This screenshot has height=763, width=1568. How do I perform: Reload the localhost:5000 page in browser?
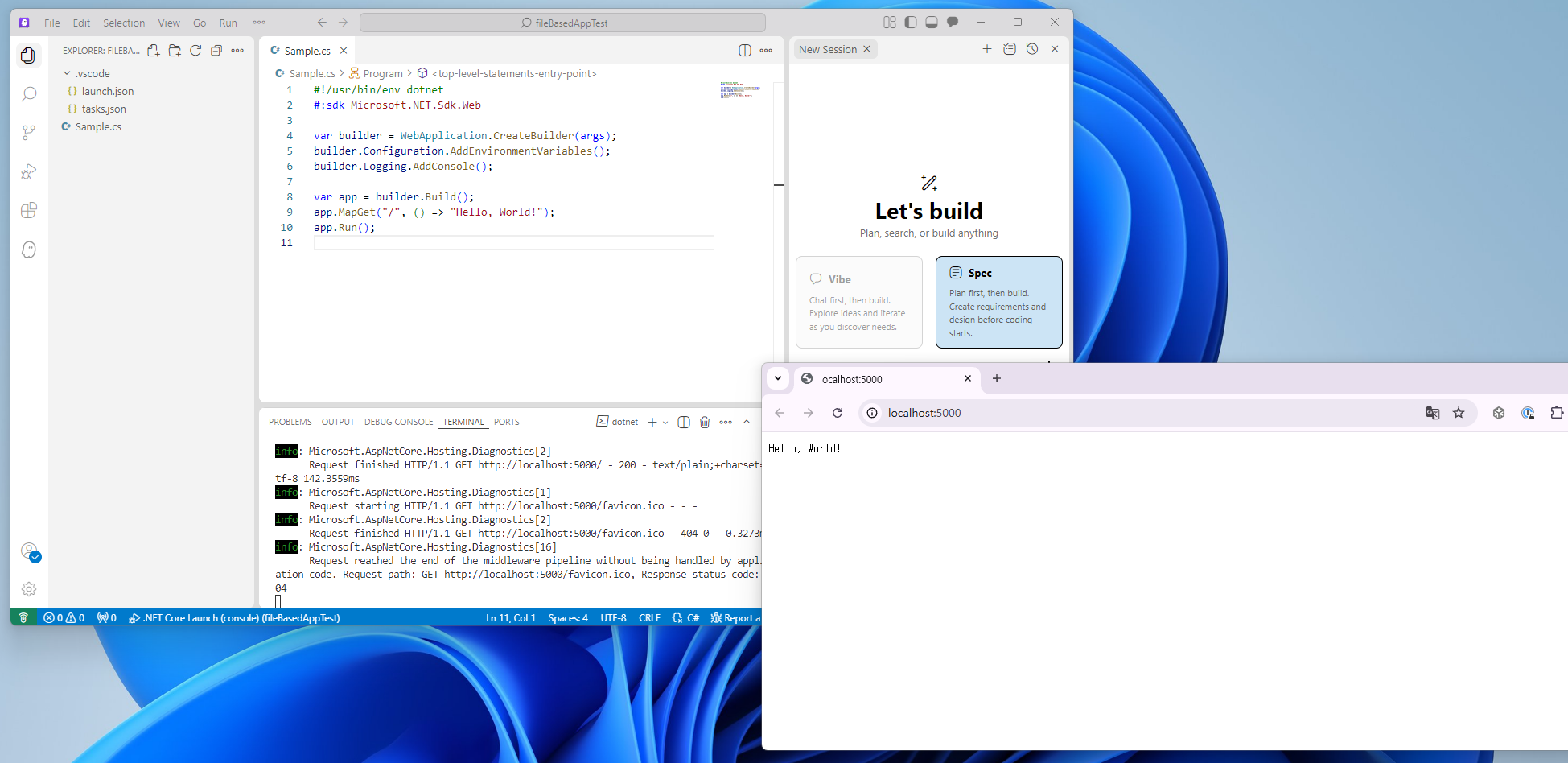point(838,413)
